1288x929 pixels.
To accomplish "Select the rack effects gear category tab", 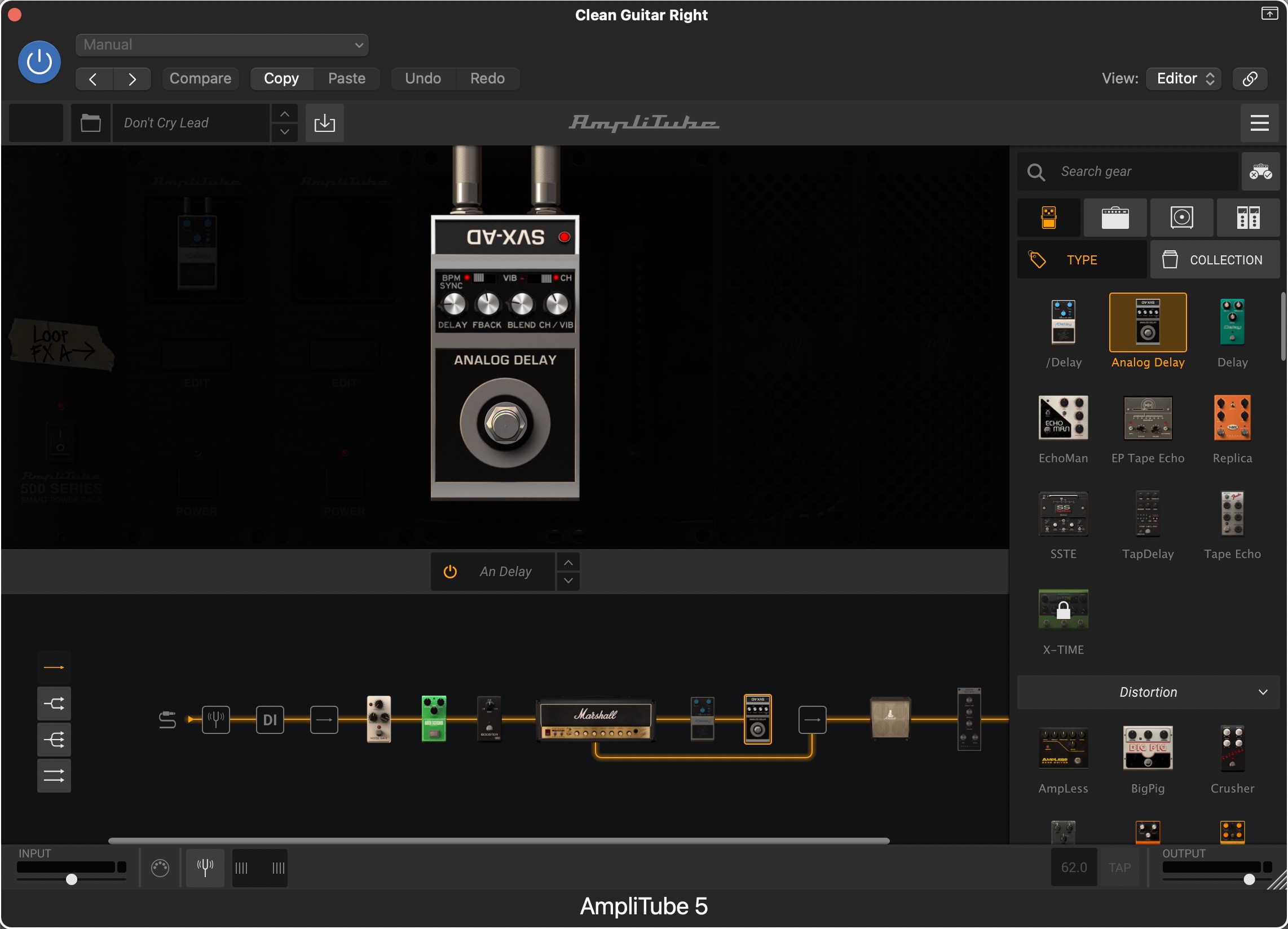I will click(x=1249, y=218).
